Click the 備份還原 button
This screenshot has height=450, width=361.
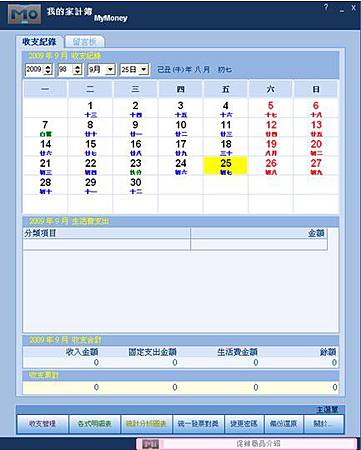(283, 424)
